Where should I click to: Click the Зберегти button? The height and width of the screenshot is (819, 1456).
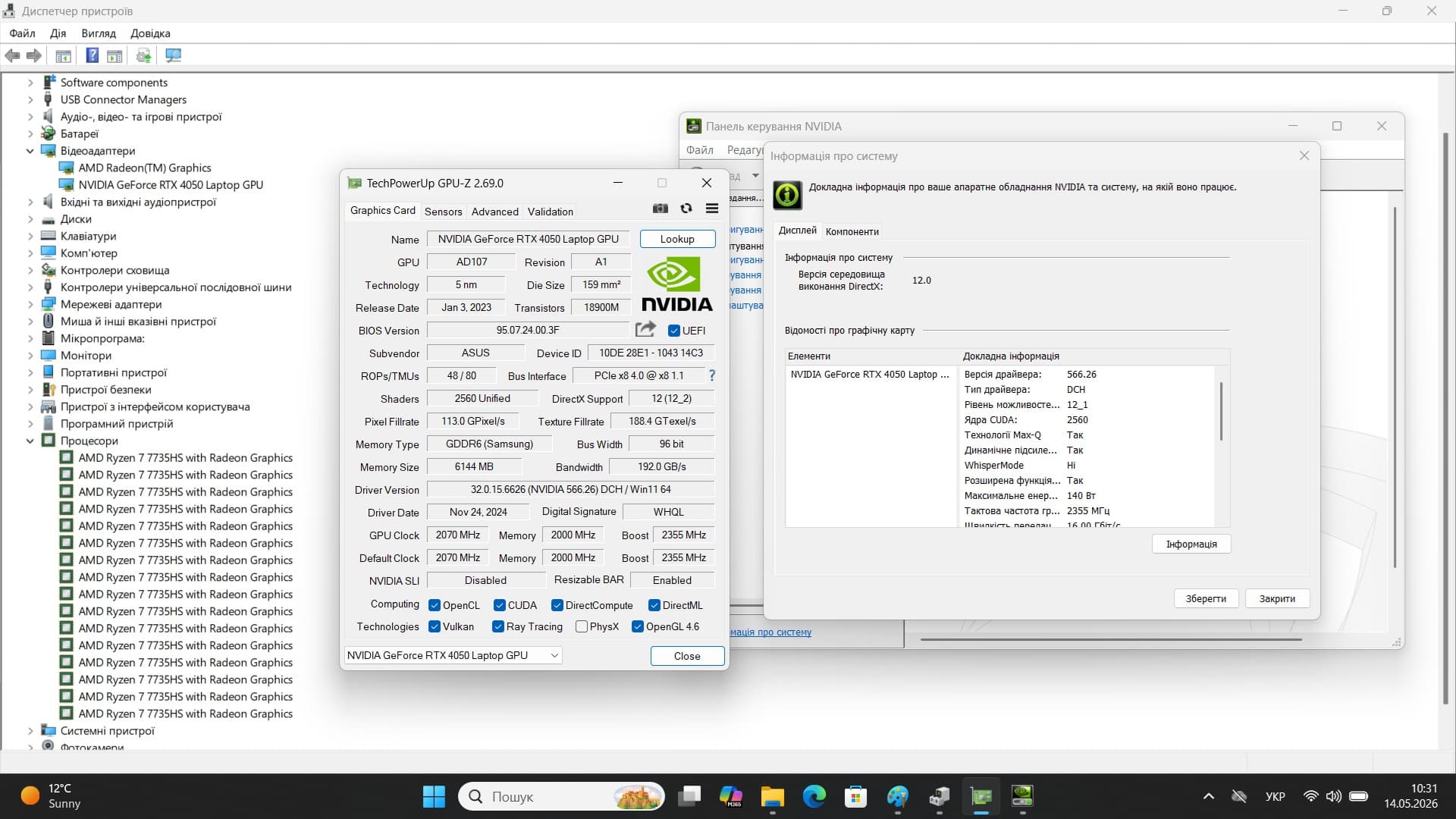pos(1206,598)
